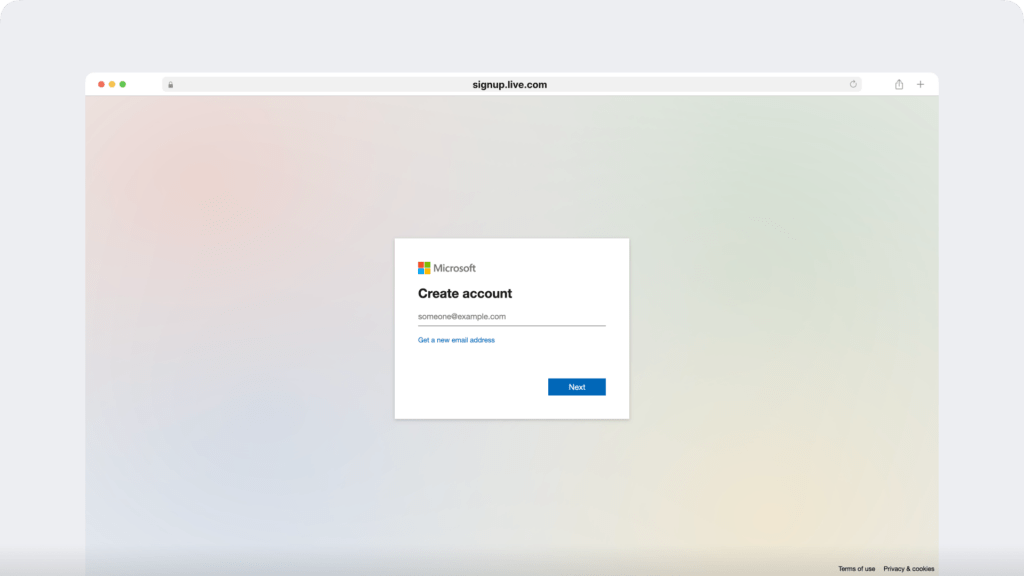Click the padlock icon in the address bar

click(170, 84)
